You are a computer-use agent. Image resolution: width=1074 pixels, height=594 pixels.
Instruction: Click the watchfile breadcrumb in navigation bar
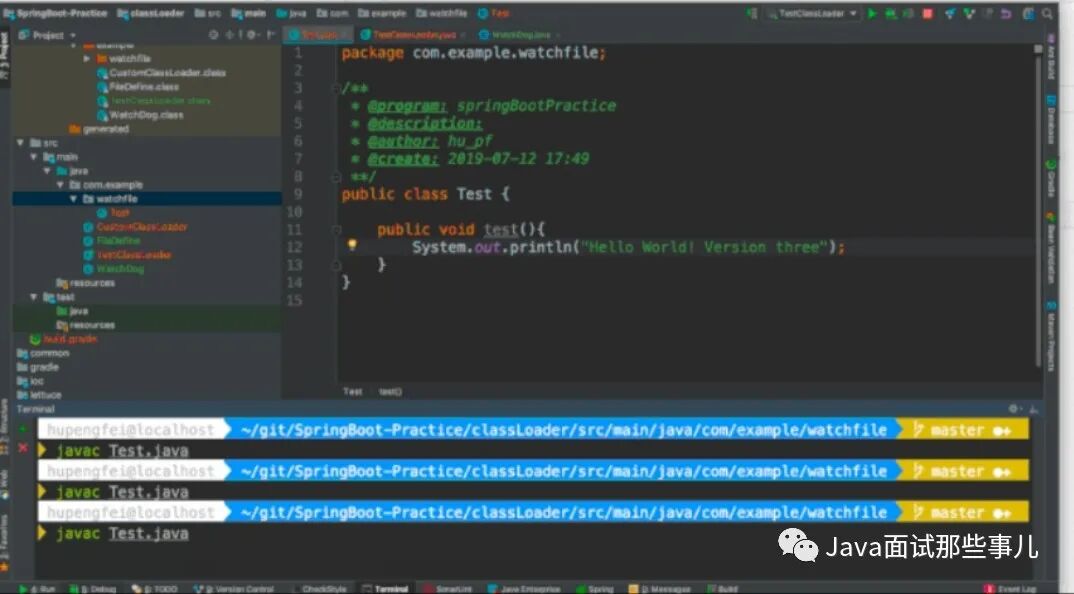coord(442,13)
